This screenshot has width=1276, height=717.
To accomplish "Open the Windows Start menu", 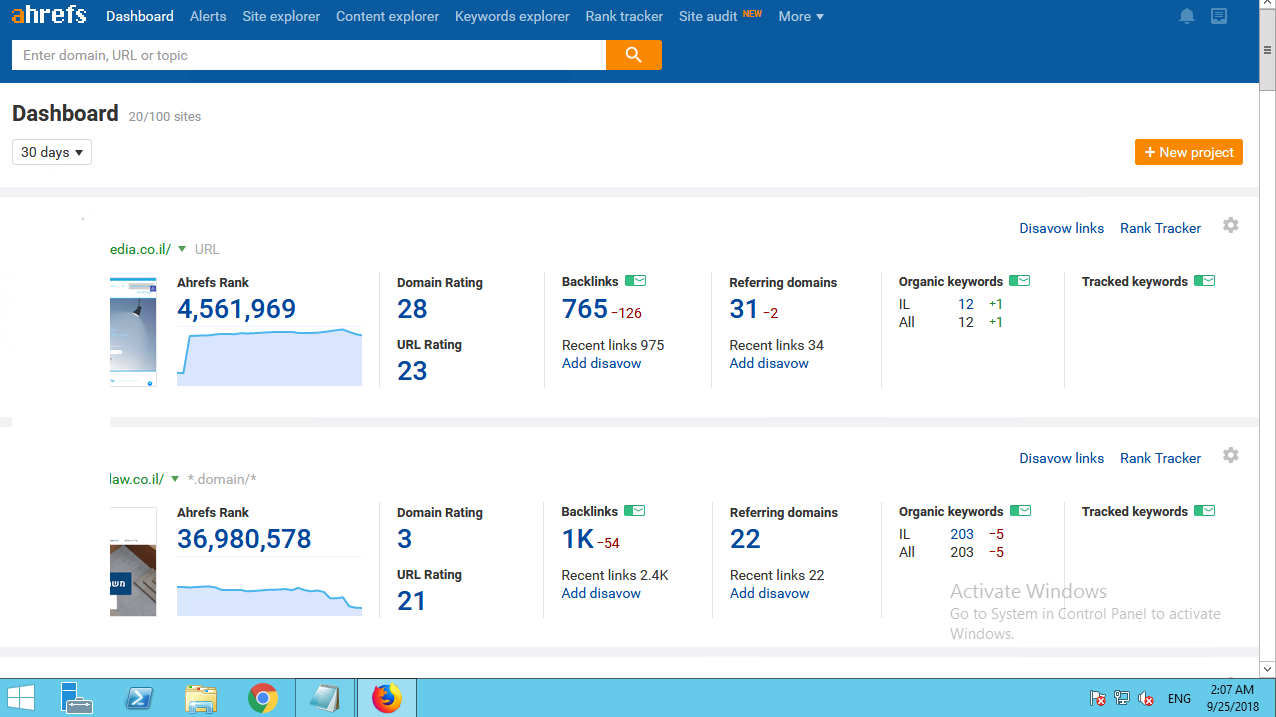I will tap(21, 698).
